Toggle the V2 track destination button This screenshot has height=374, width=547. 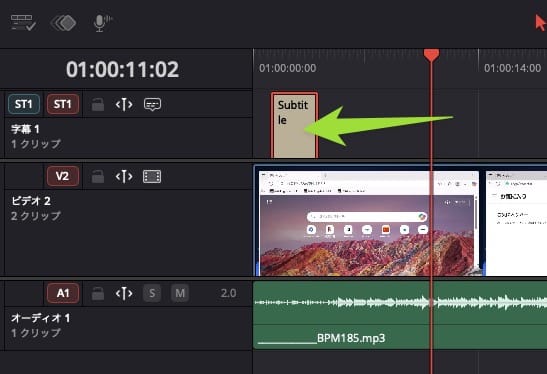pos(62,176)
